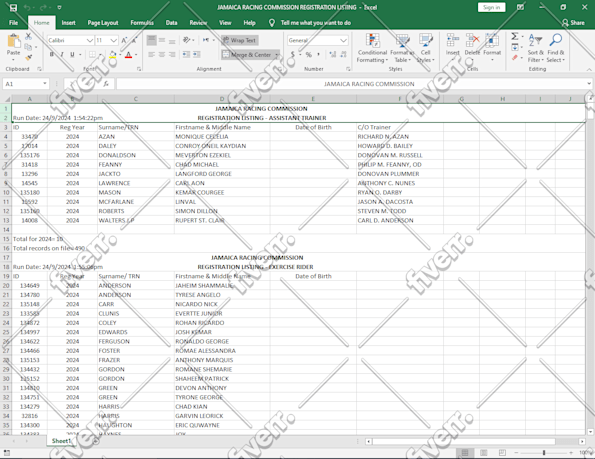Click the Undo arrow icon
Viewport: 595px width, 459px height.
(27, 8)
